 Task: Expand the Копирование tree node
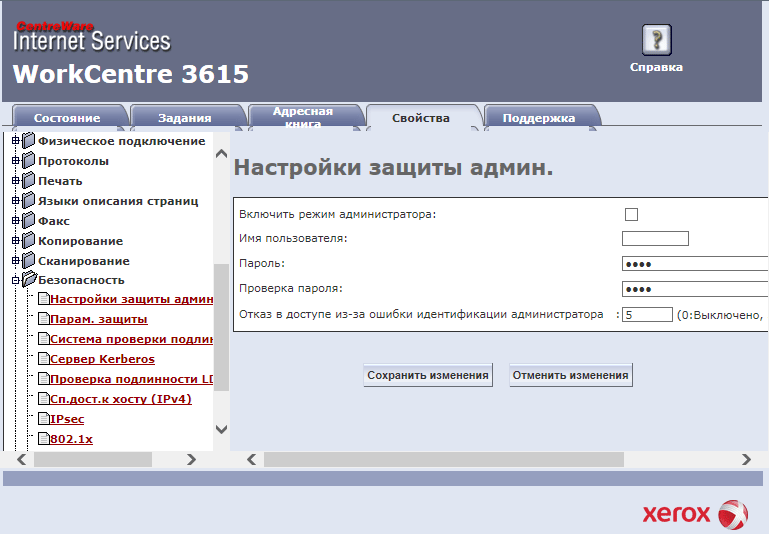(16, 241)
